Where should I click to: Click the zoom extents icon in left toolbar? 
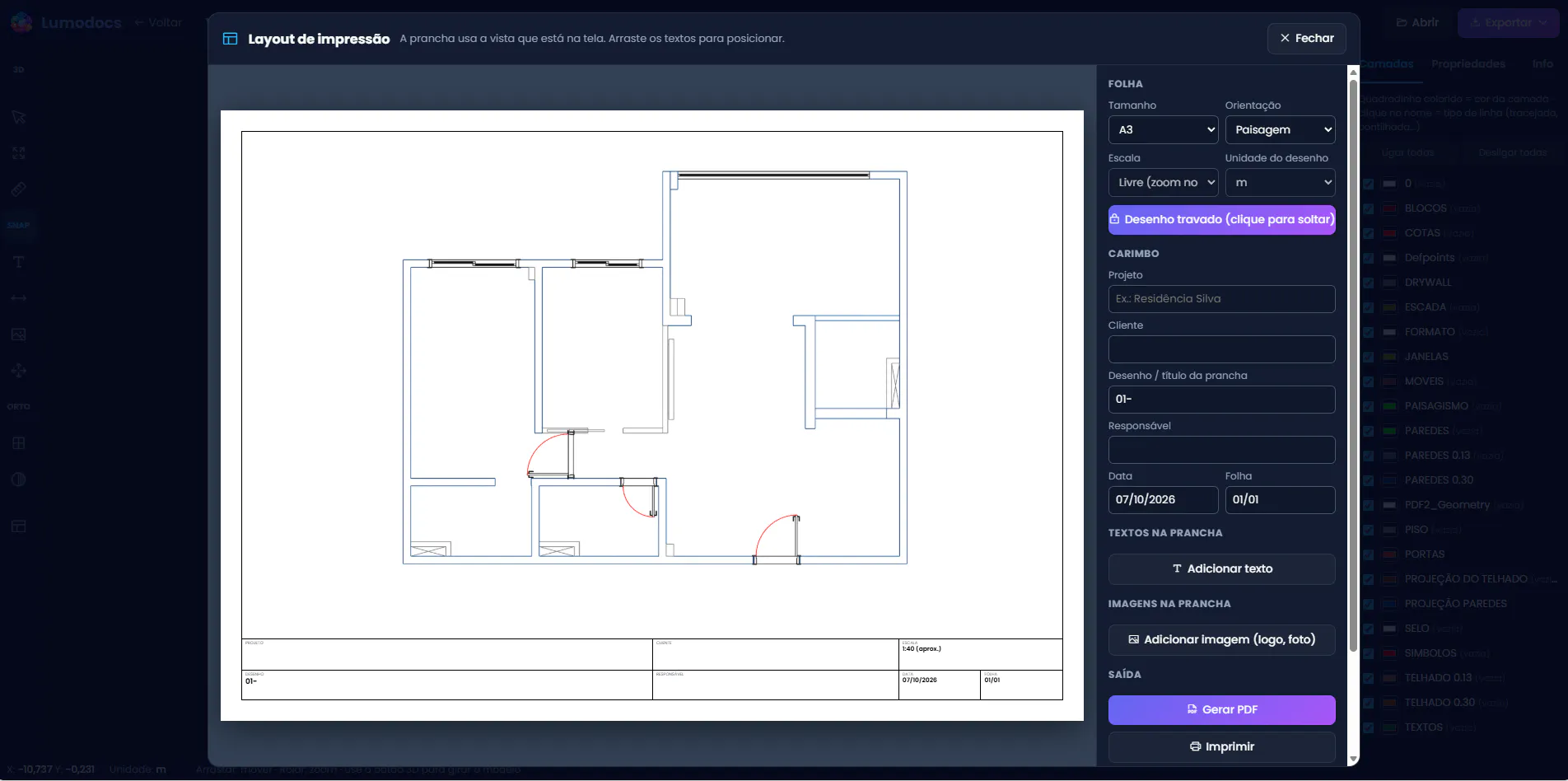click(19, 153)
